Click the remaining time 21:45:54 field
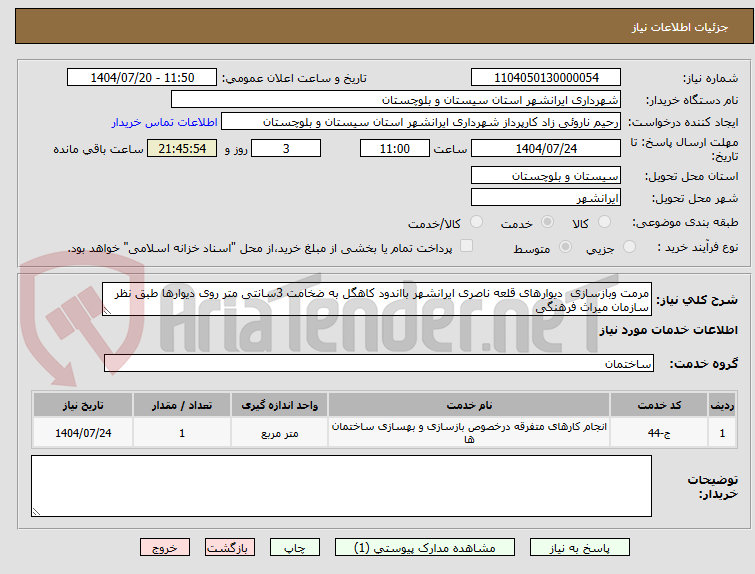This screenshot has width=755, height=574. (182, 148)
